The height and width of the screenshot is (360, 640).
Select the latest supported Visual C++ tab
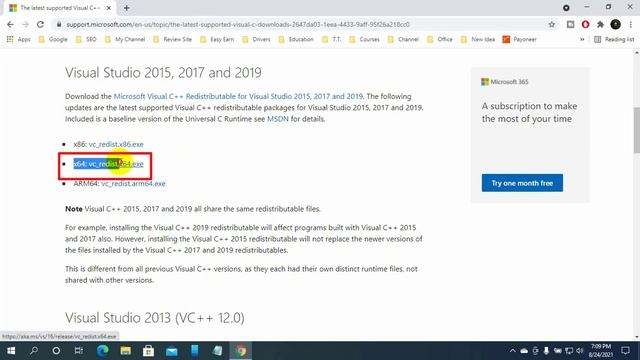60,8
